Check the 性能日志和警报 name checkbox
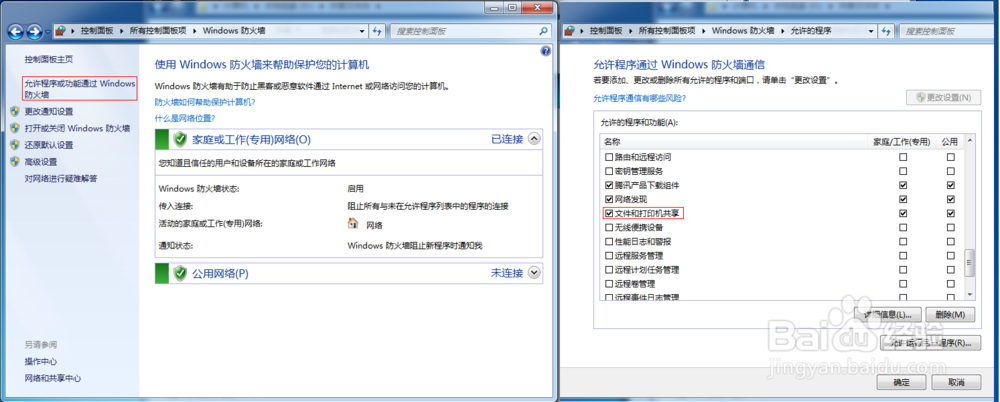The height and width of the screenshot is (402, 1000). click(x=608, y=241)
